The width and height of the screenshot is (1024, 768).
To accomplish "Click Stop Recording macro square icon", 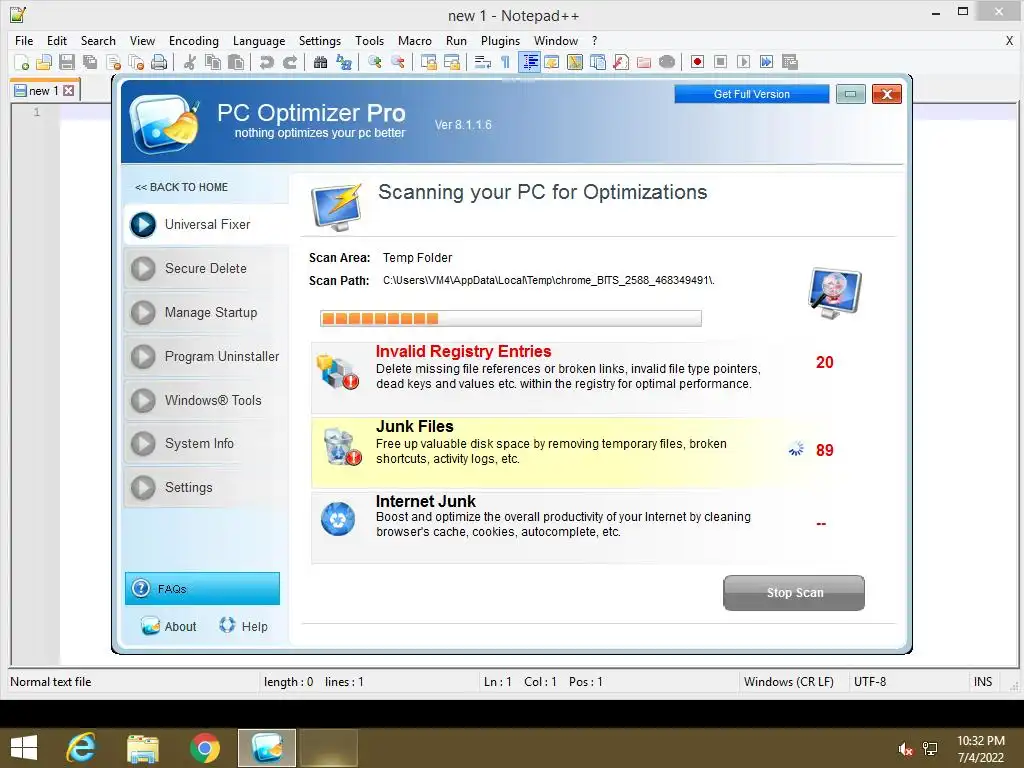I will click(720, 62).
